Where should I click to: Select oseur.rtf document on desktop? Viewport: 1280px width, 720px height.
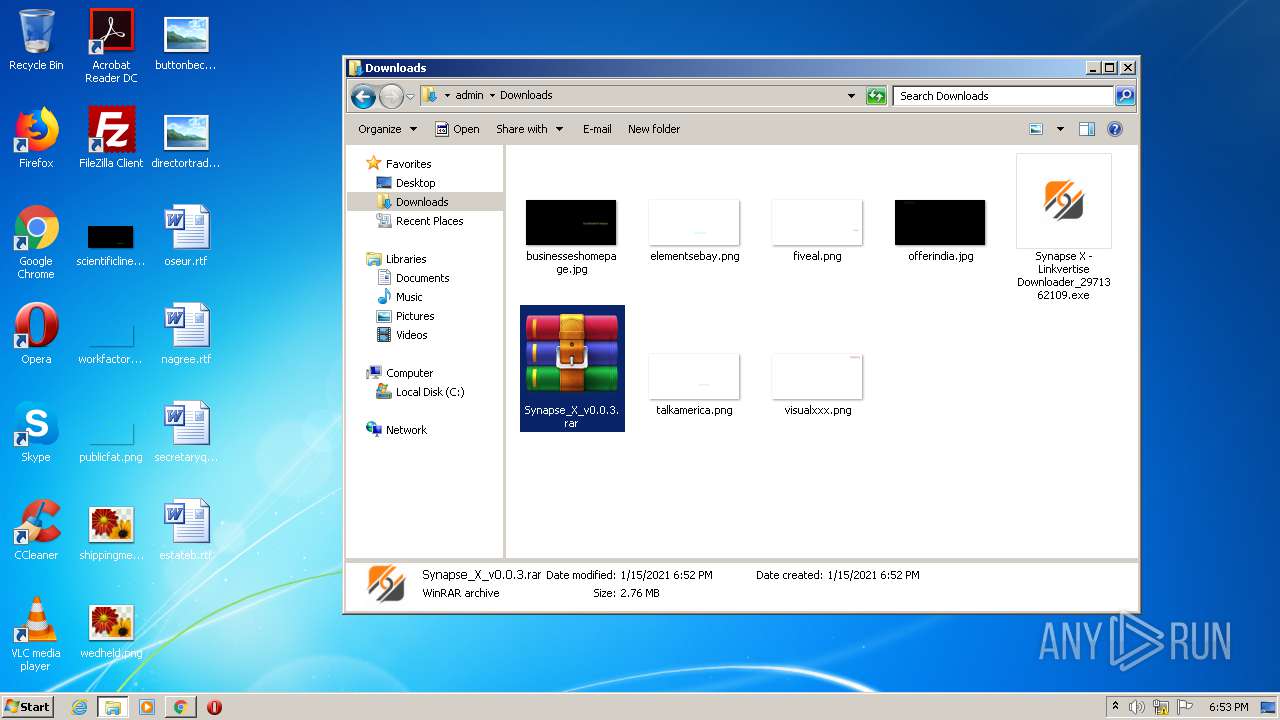(x=186, y=237)
